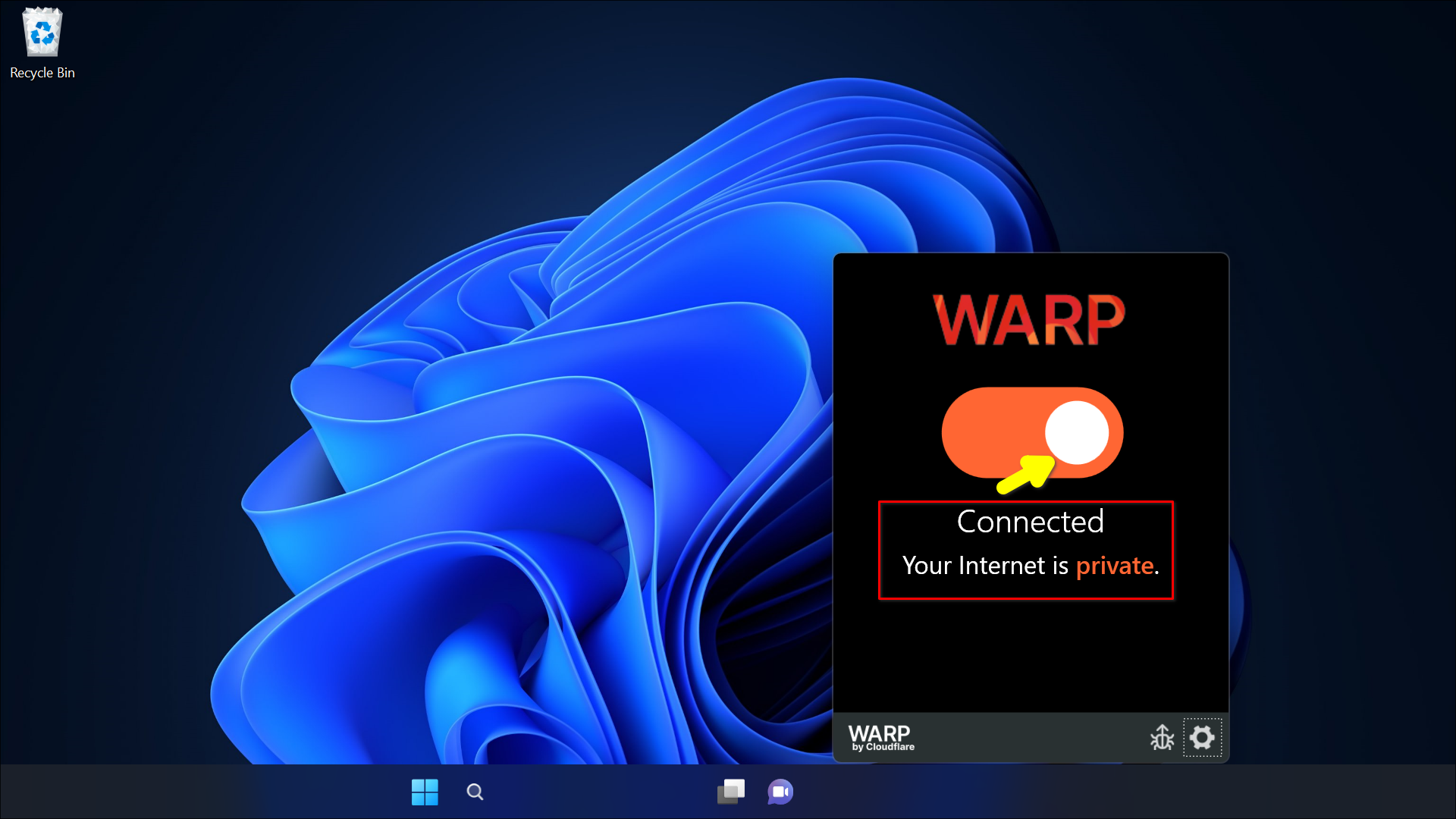Open Task View on the taskbar
Screen dimensions: 1456x819
point(731,792)
